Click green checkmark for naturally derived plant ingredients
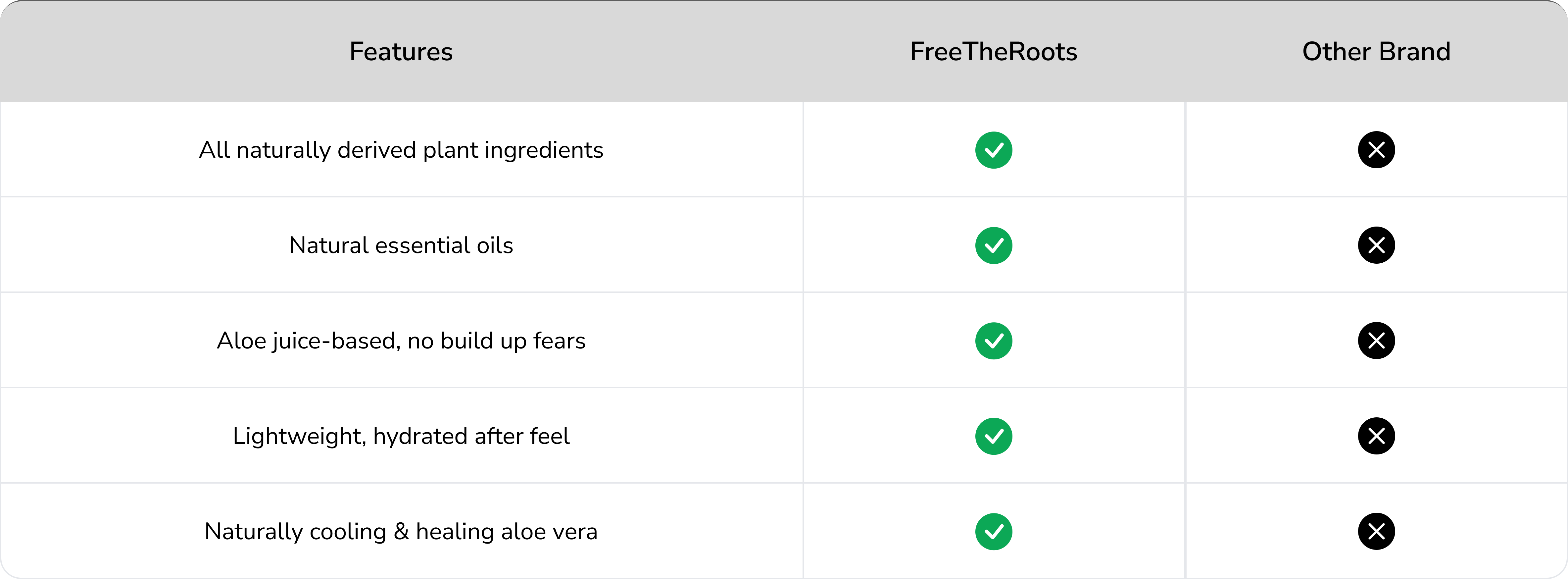 pyautogui.click(x=993, y=150)
